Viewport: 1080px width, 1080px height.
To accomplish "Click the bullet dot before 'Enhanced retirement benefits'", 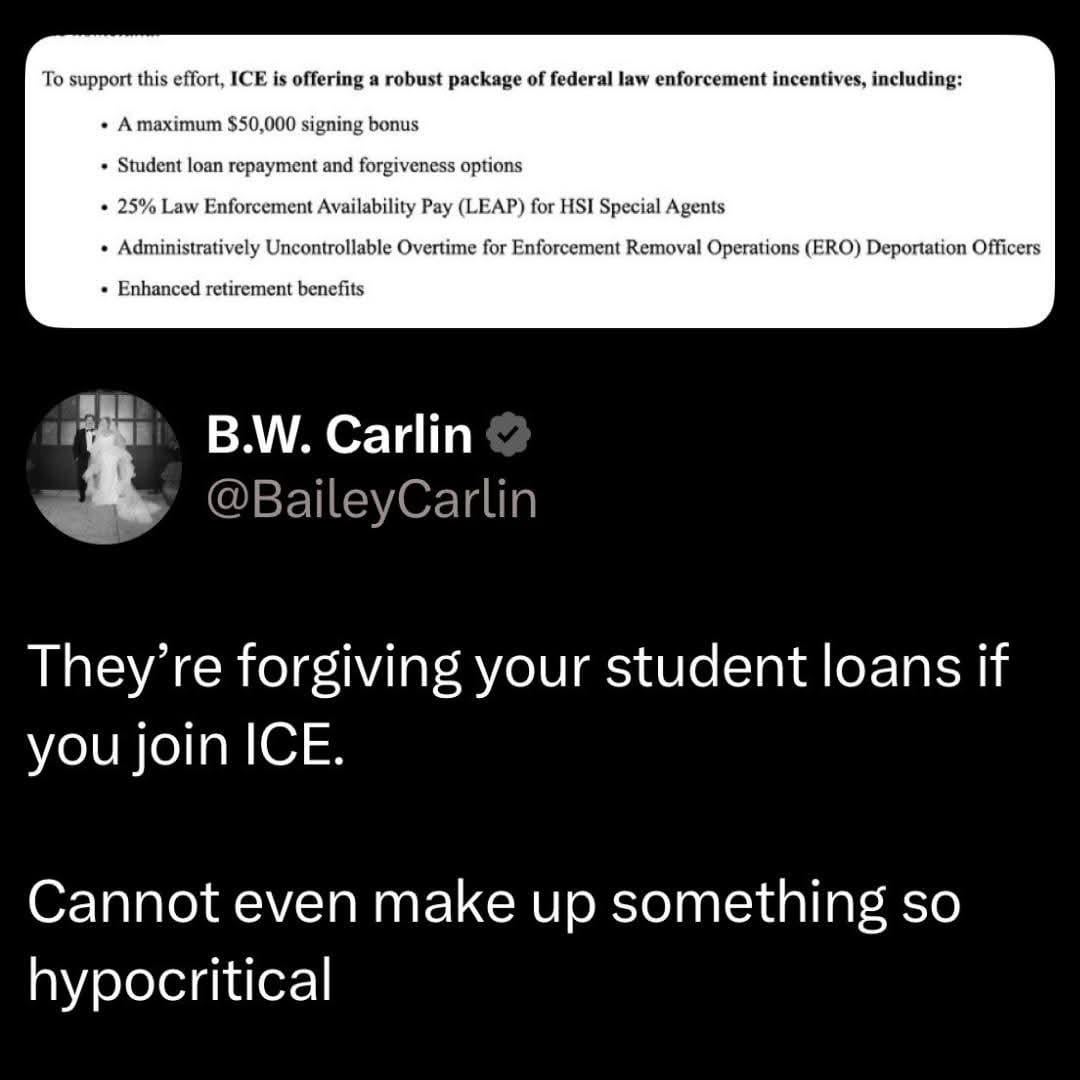I will pyautogui.click(x=103, y=290).
